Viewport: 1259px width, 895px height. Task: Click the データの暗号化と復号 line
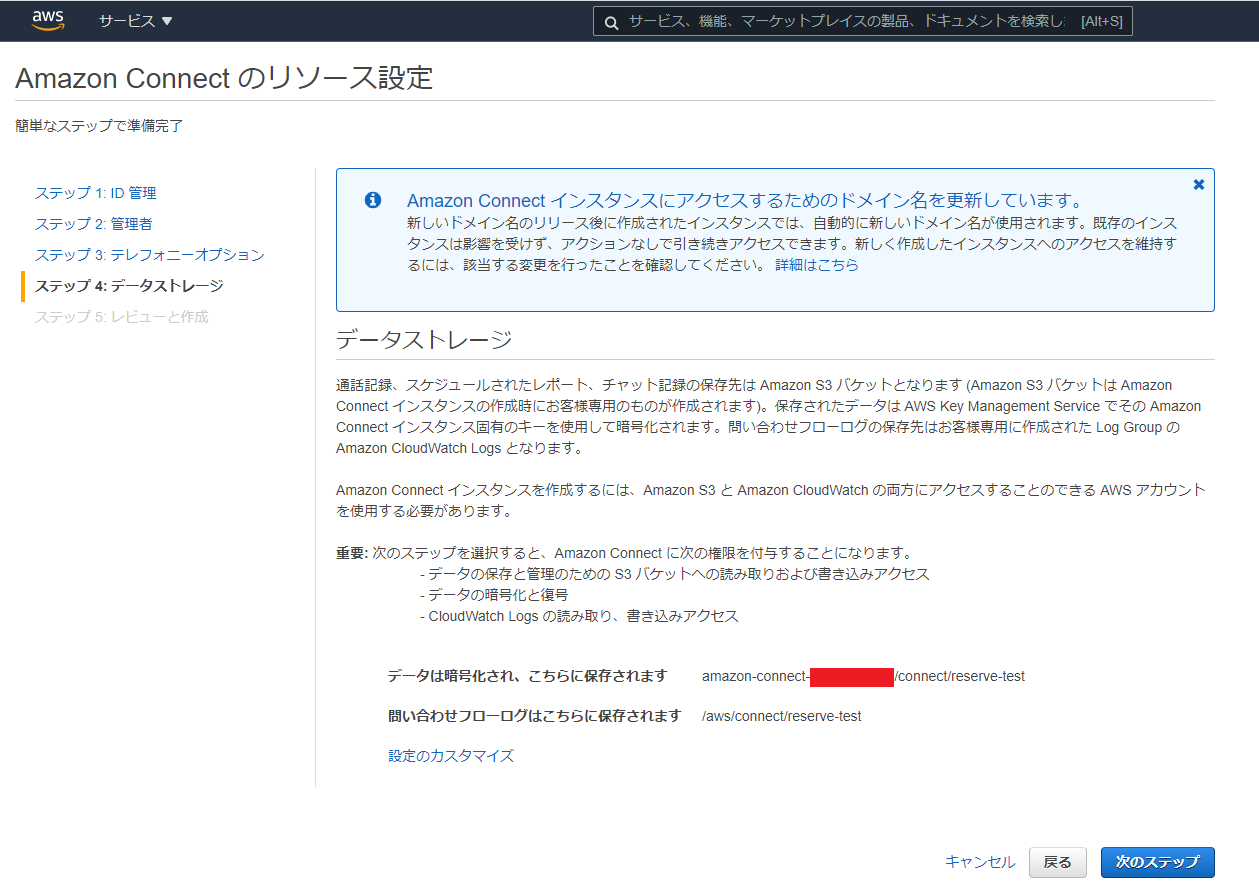(x=494, y=595)
